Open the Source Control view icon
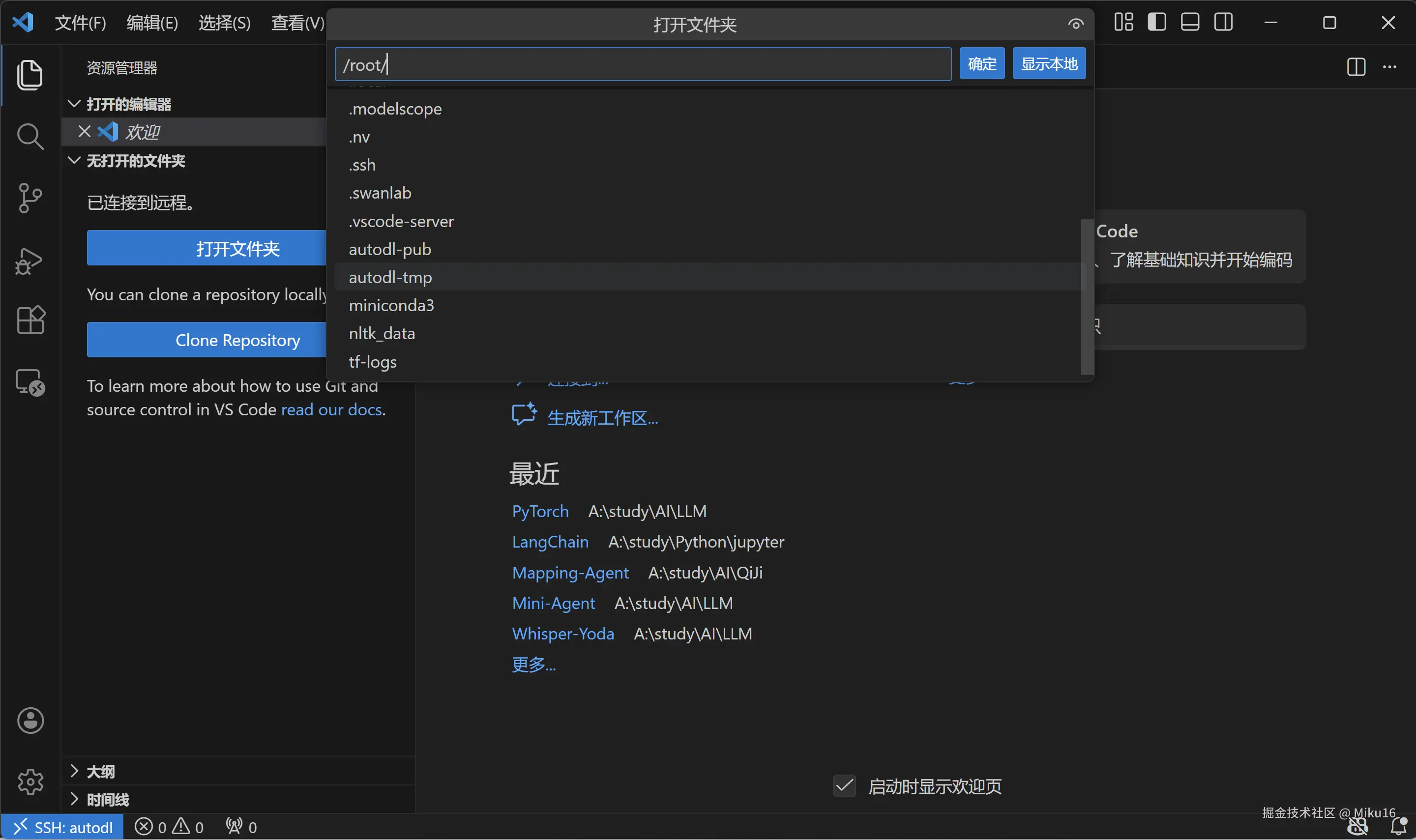 [x=29, y=198]
